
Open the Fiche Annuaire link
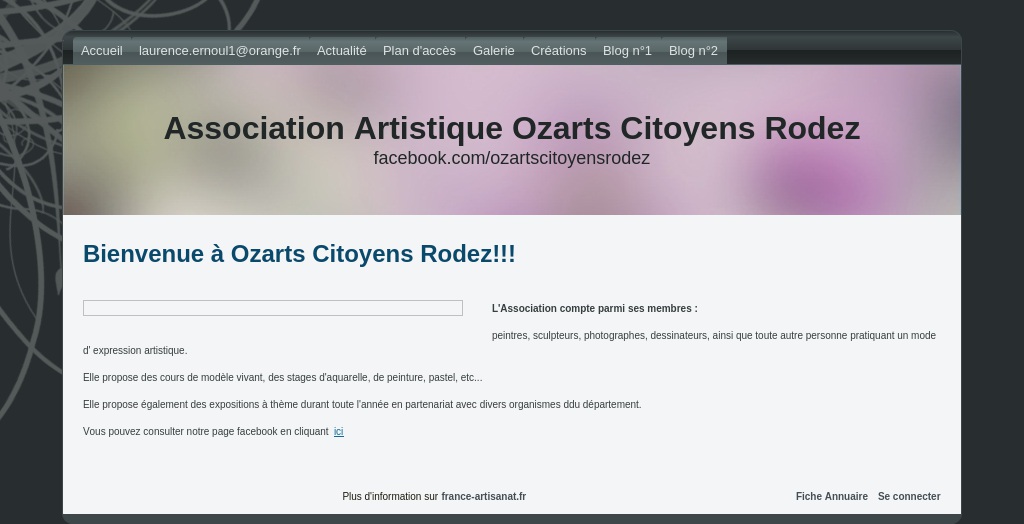pos(831,497)
